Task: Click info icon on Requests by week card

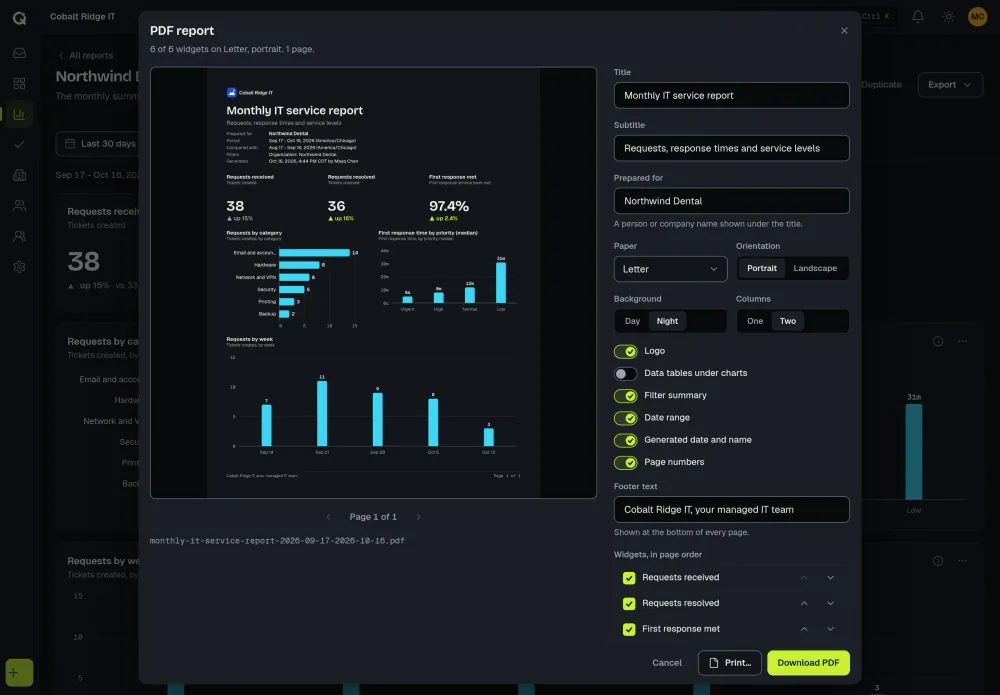Action: 938,561
